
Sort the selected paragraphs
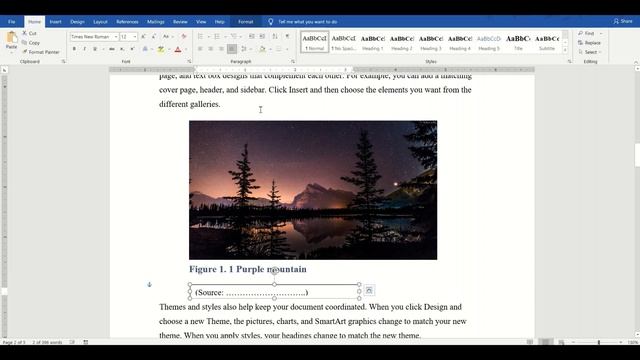coord(275,37)
